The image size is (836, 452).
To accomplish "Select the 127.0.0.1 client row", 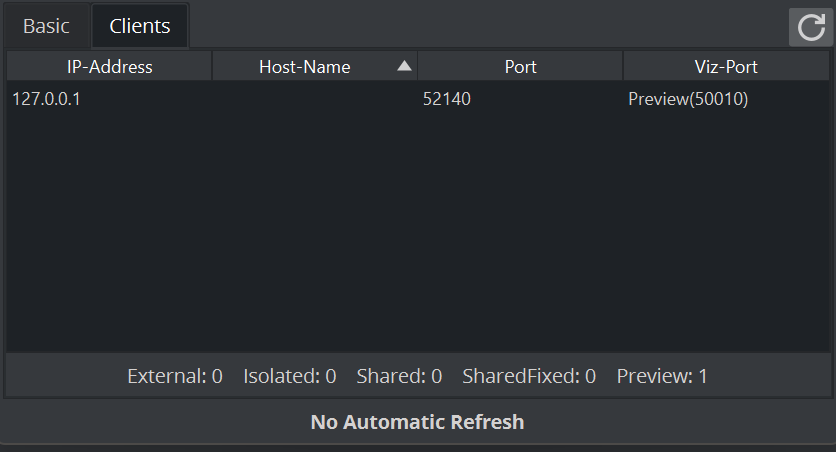I will (x=46, y=99).
